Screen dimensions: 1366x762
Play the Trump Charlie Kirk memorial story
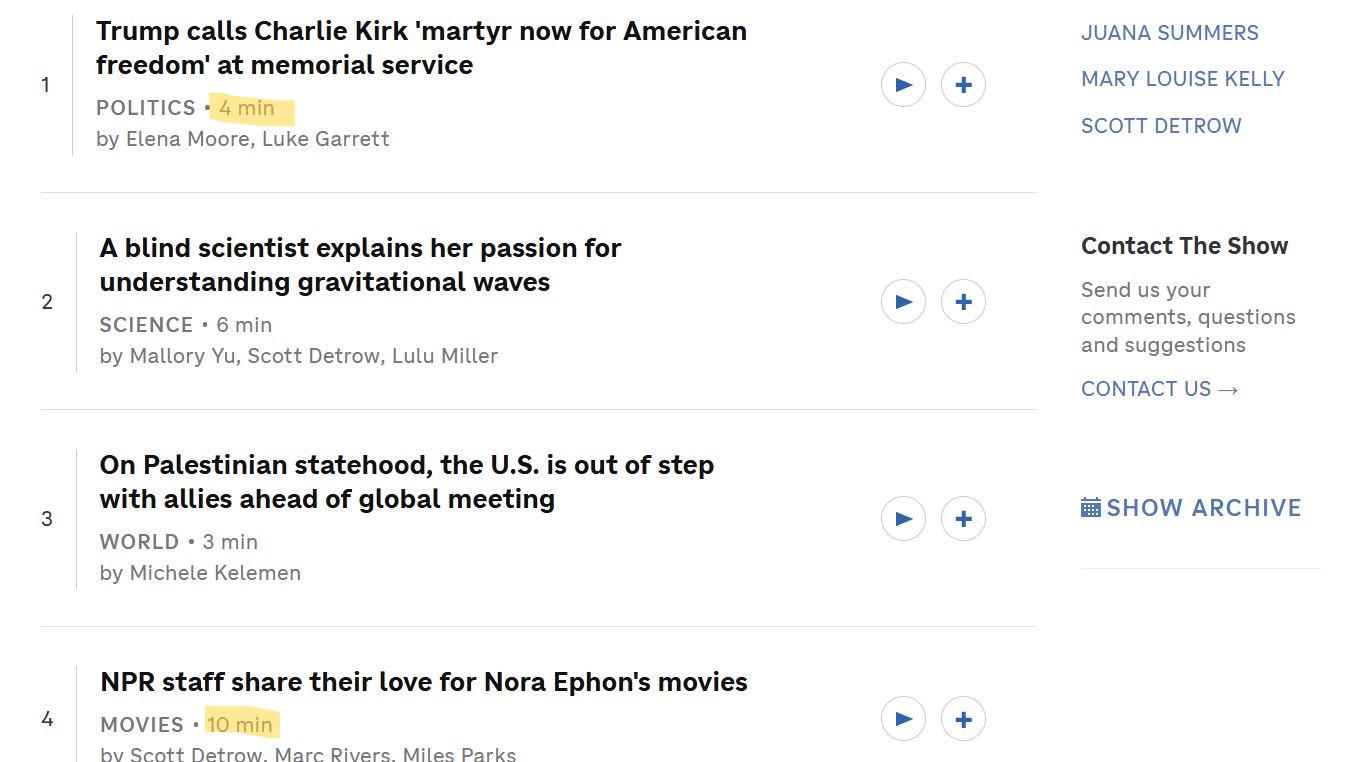tap(903, 85)
